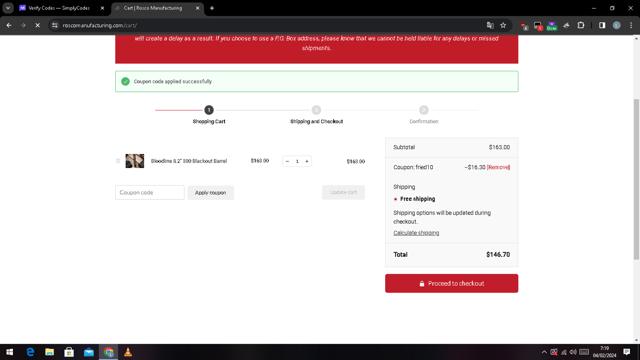Go to Shopping Cart step one
The image size is (640, 360).
coord(209,110)
